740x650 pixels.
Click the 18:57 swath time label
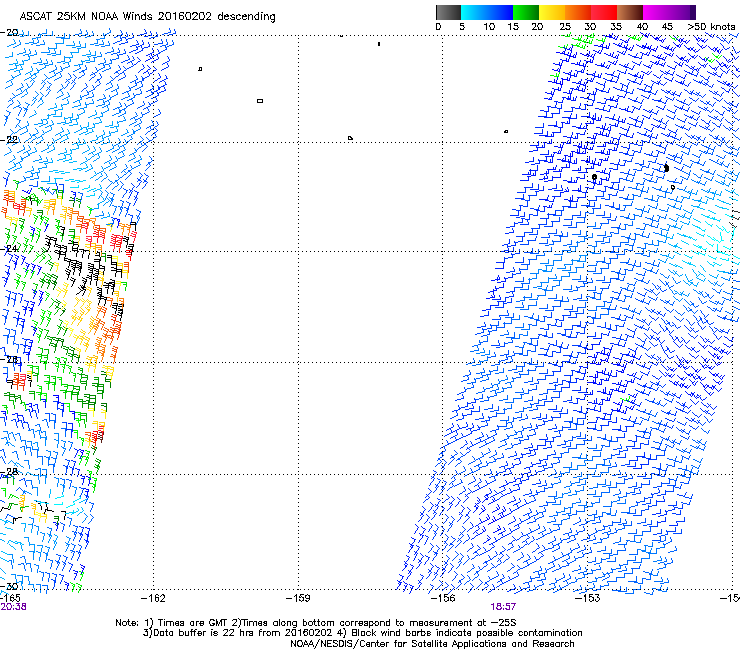(x=503, y=607)
